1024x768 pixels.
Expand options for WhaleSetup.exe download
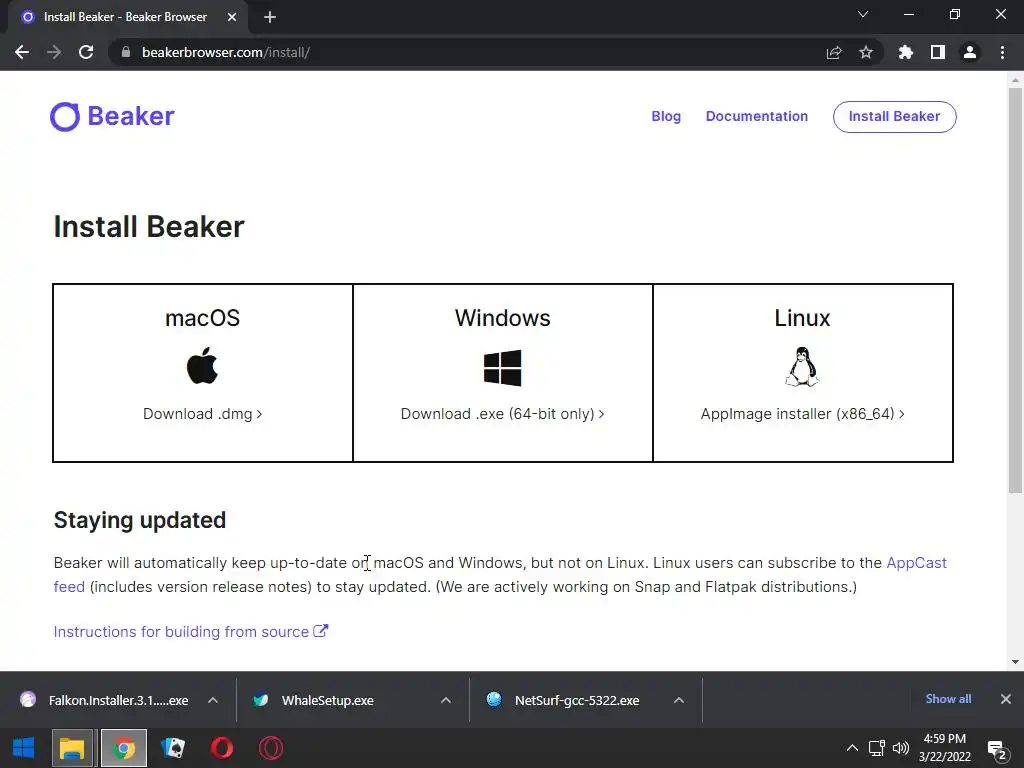click(446, 700)
